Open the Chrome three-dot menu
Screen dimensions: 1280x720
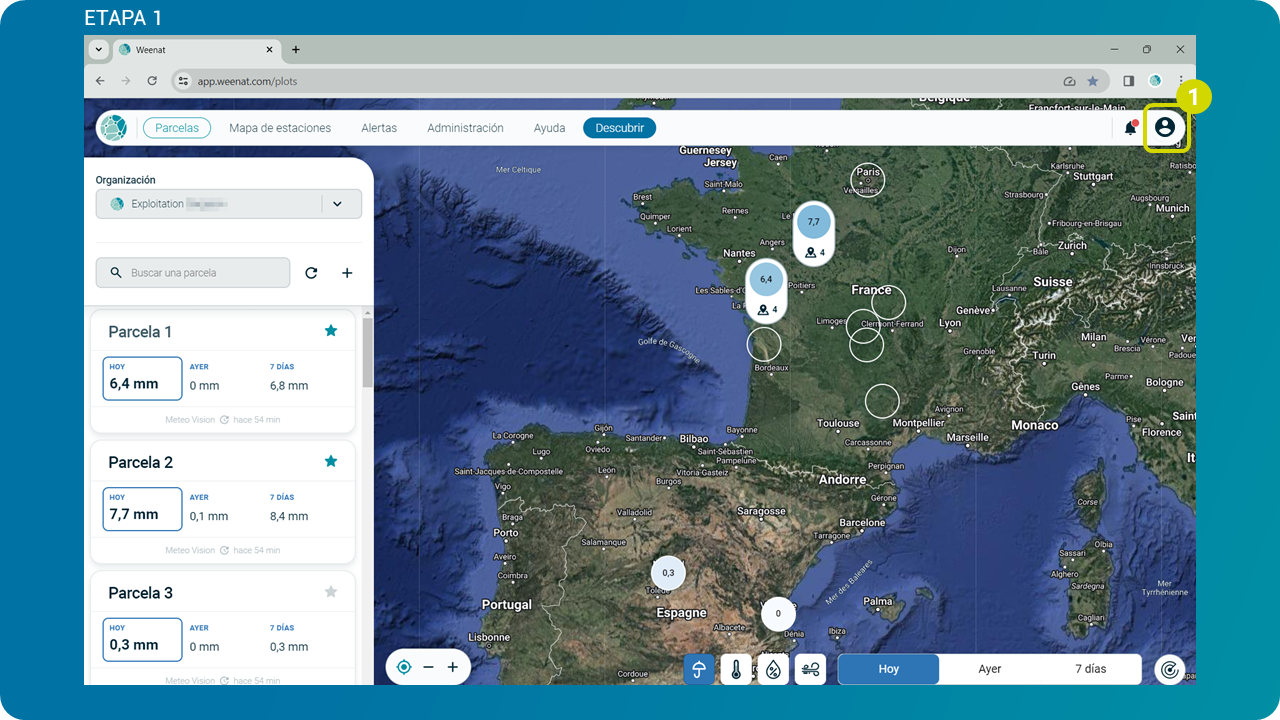point(1181,81)
